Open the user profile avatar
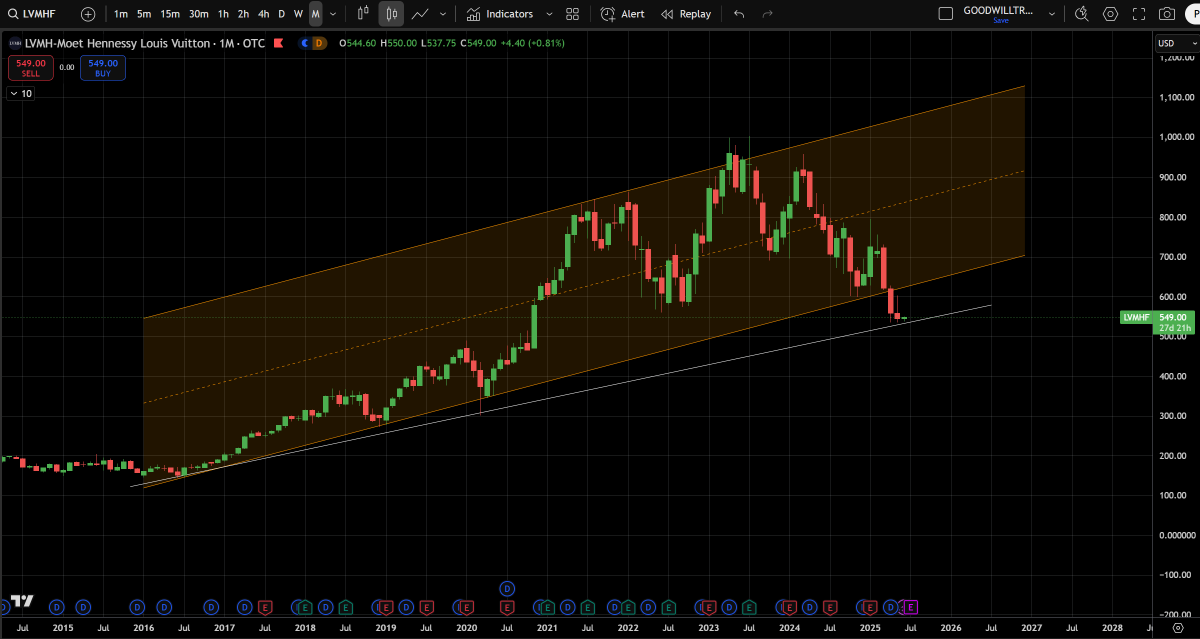The image size is (1200, 639). coord(1191,14)
